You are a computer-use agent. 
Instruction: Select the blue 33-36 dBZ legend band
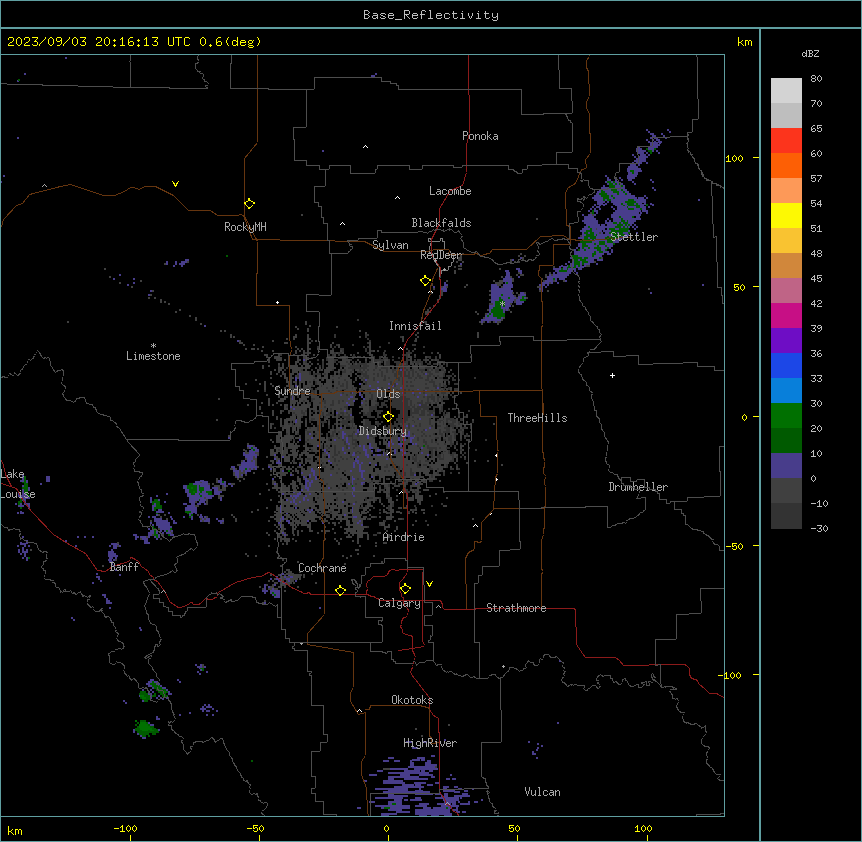(786, 365)
